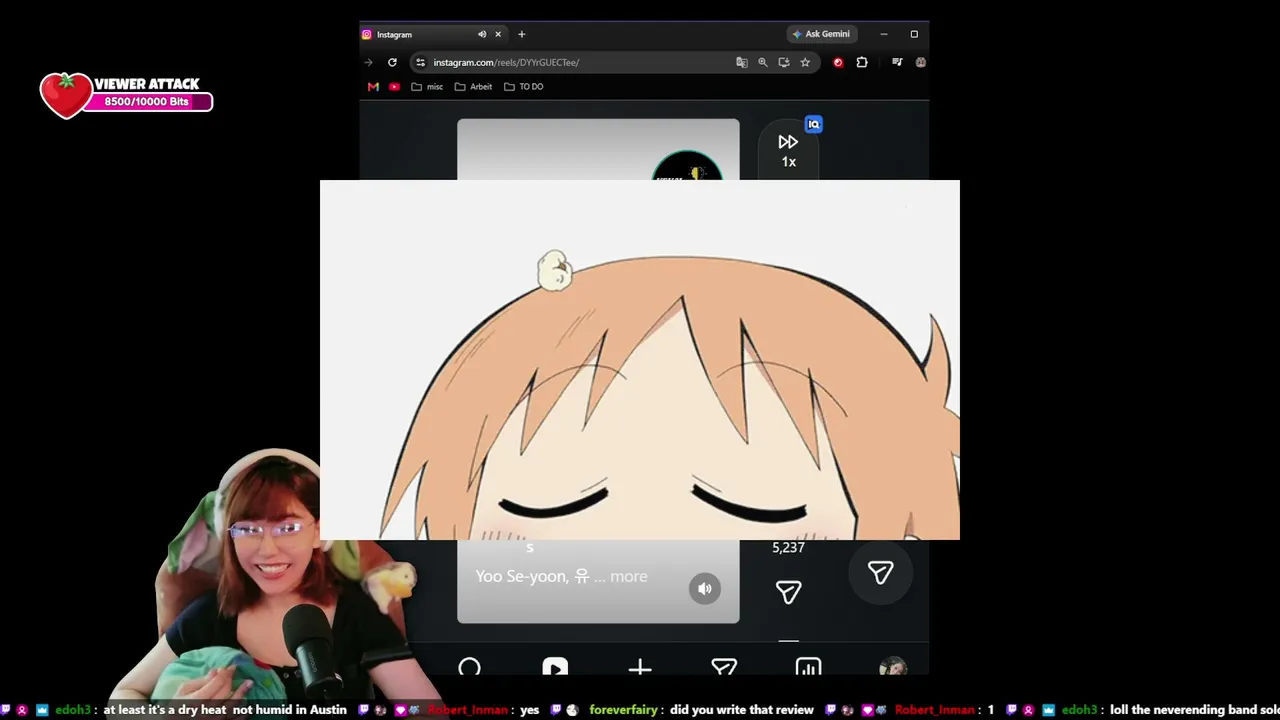Open the red extension icon
Viewport: 1280px width, 720px height.
pyautogui.click(x=838, y=62)
